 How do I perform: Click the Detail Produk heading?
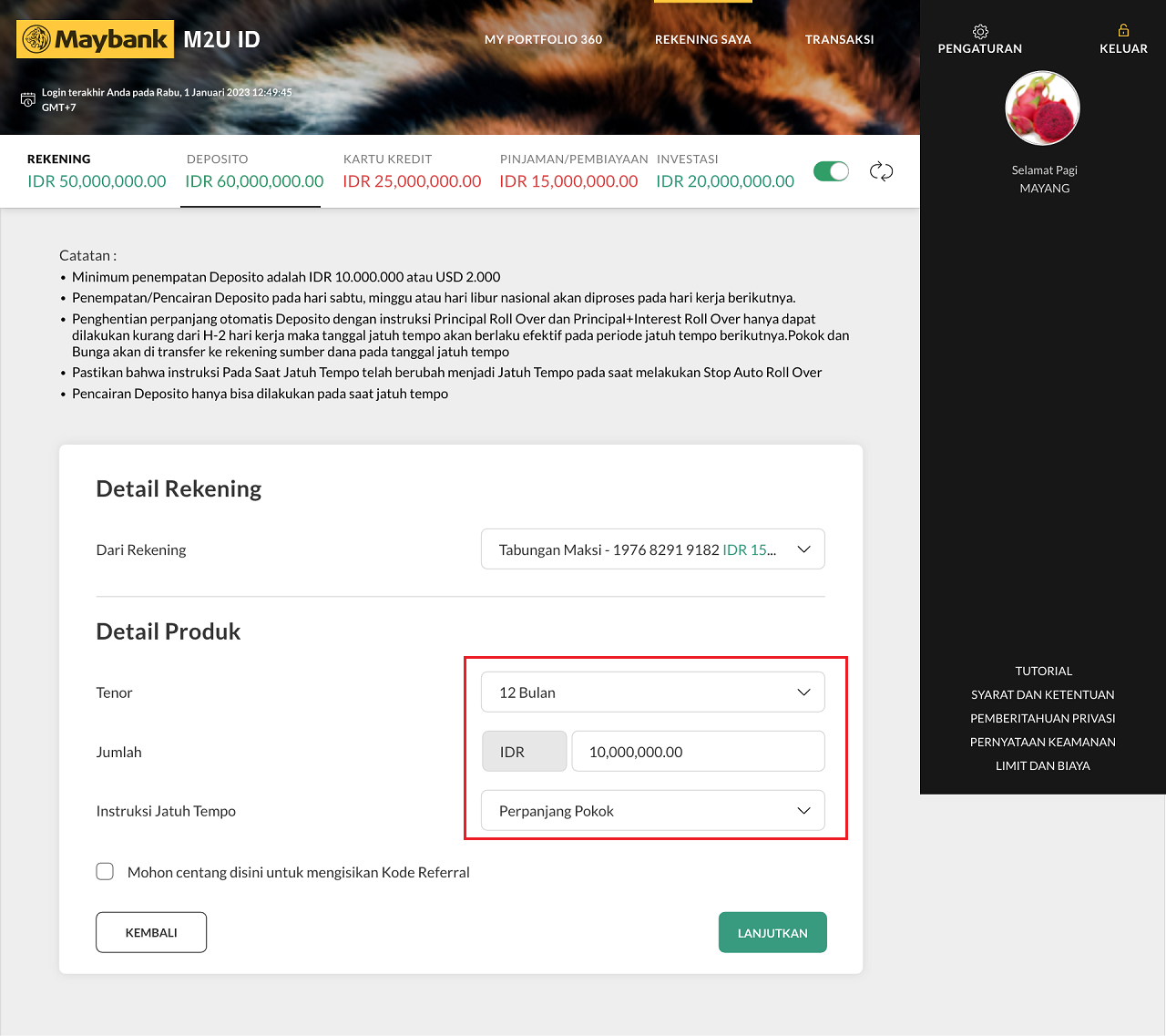[169, 631]
